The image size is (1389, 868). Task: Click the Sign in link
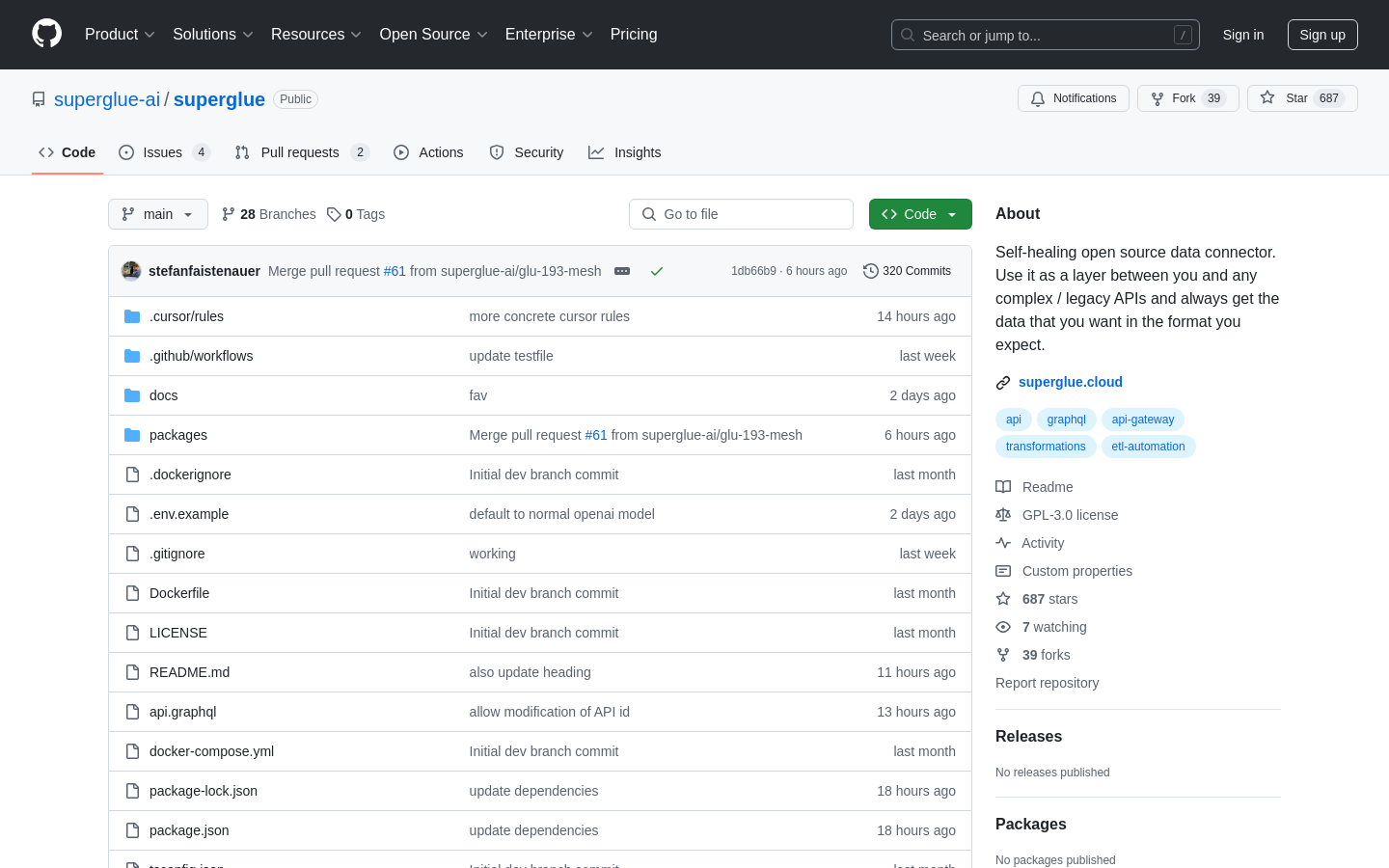click(1243, 35)
